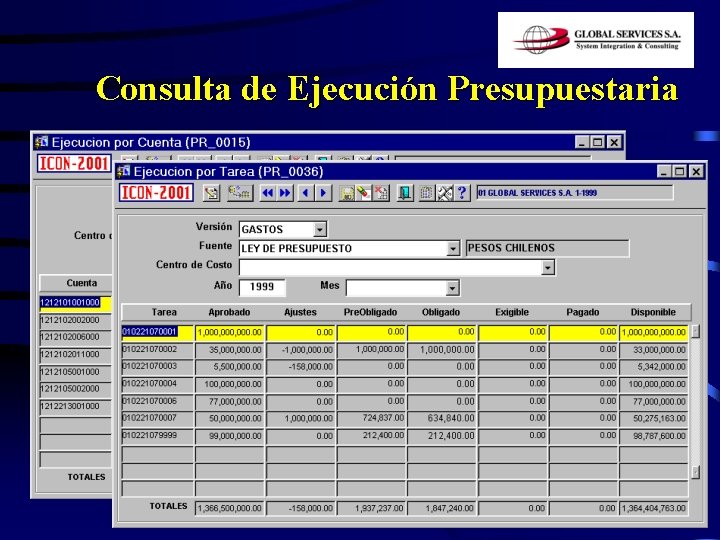Click the Enter Query icon in Ejecucion por Tarea toolbar
The width and height of the screenshot is (720, 540).
(x=211, y=193)
